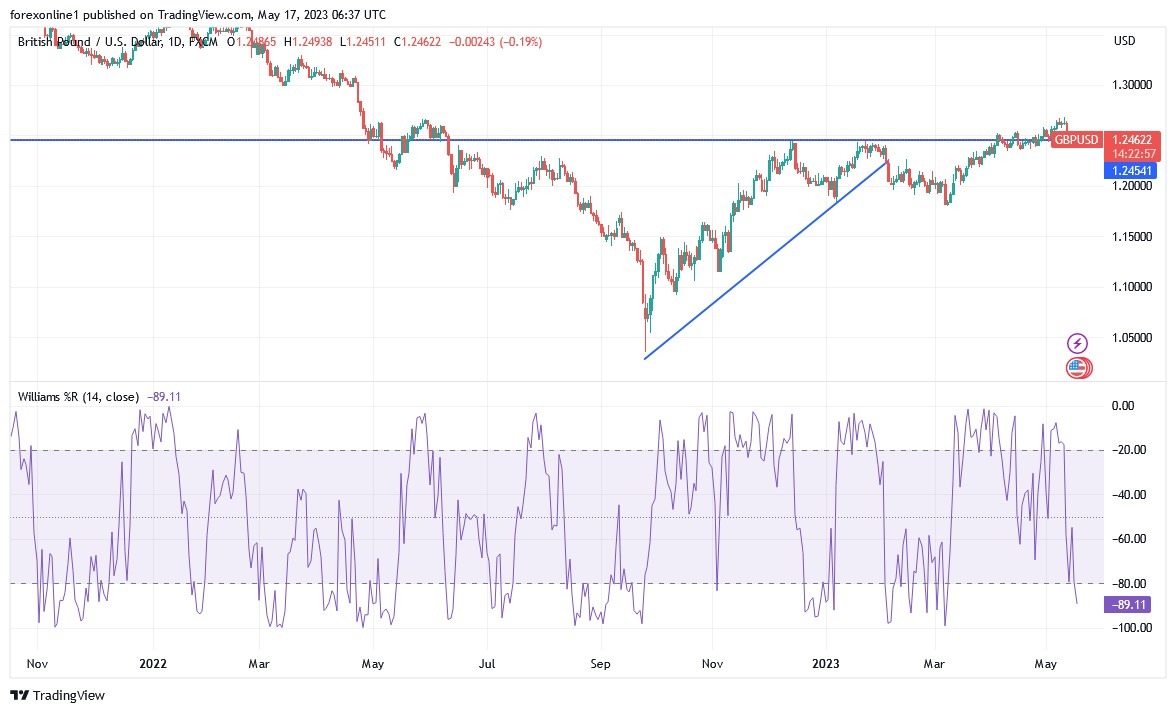Open the US flag economic events icon
Image resolution: width=1176 pixels, height=713 pixels.
(1076, 368)
